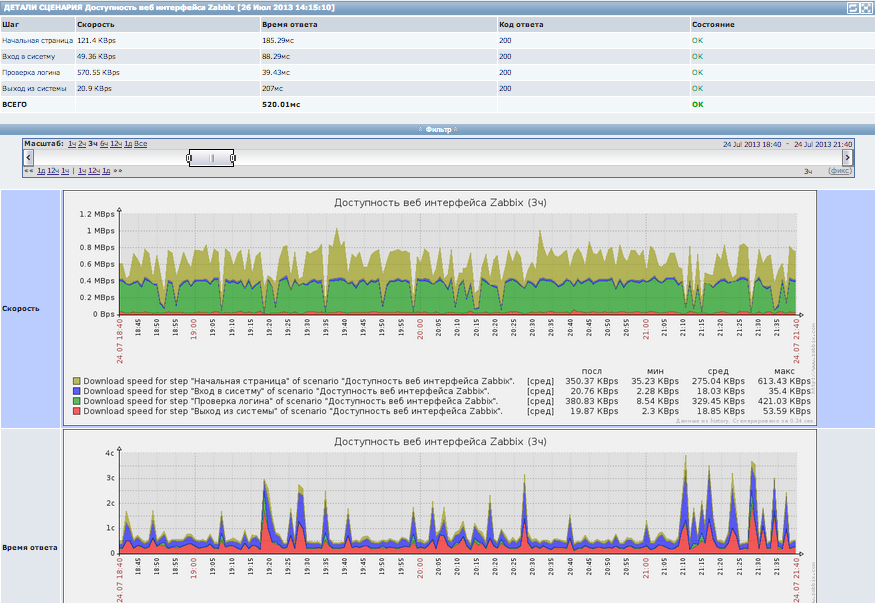The width and height of the screenshot is (875, 603).
Task: Move forward 12ч using the link right of the separator
Action: [94, 171]
